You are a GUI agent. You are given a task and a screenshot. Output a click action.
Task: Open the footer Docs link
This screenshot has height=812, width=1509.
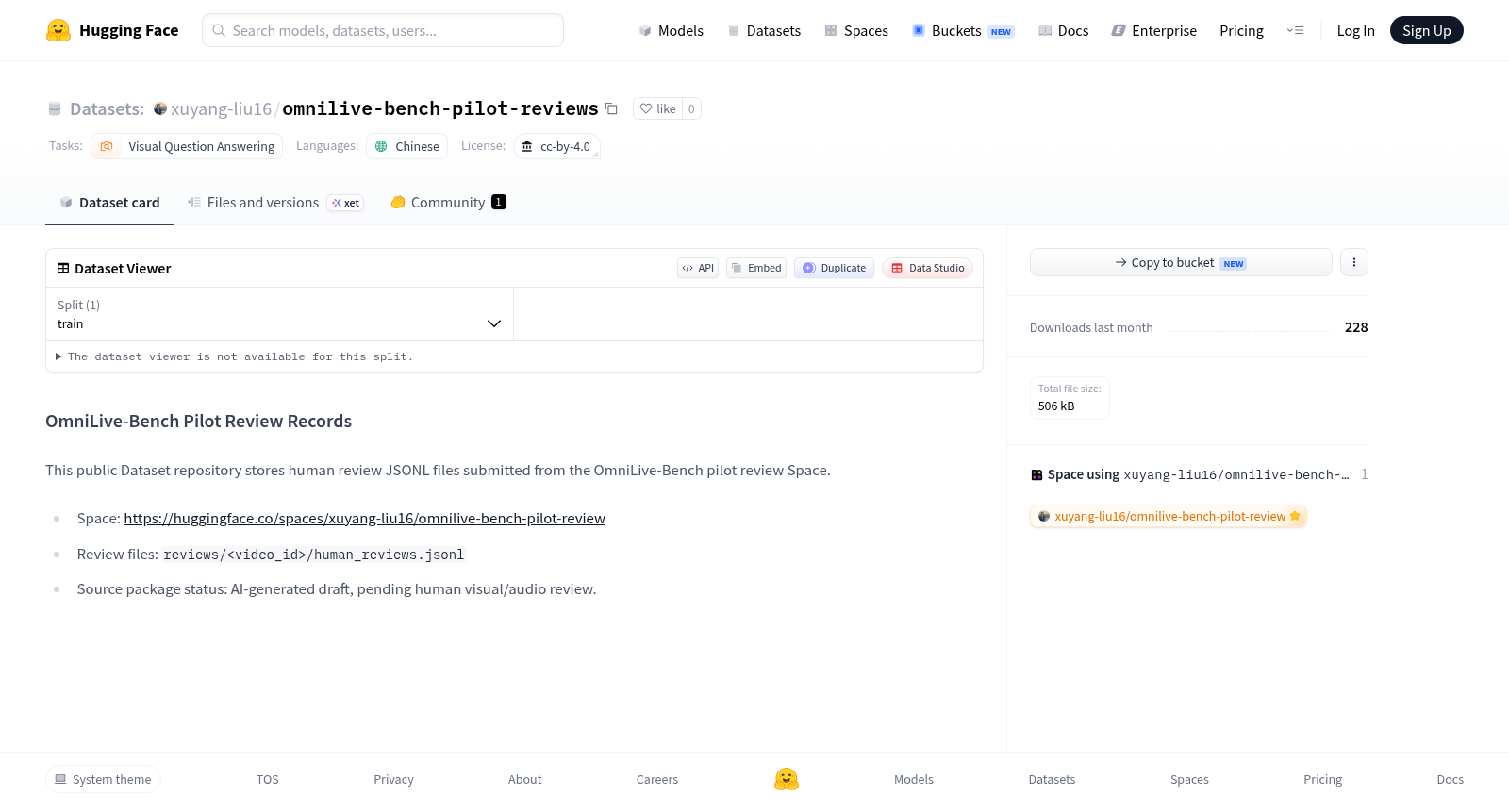[1450, 779]
